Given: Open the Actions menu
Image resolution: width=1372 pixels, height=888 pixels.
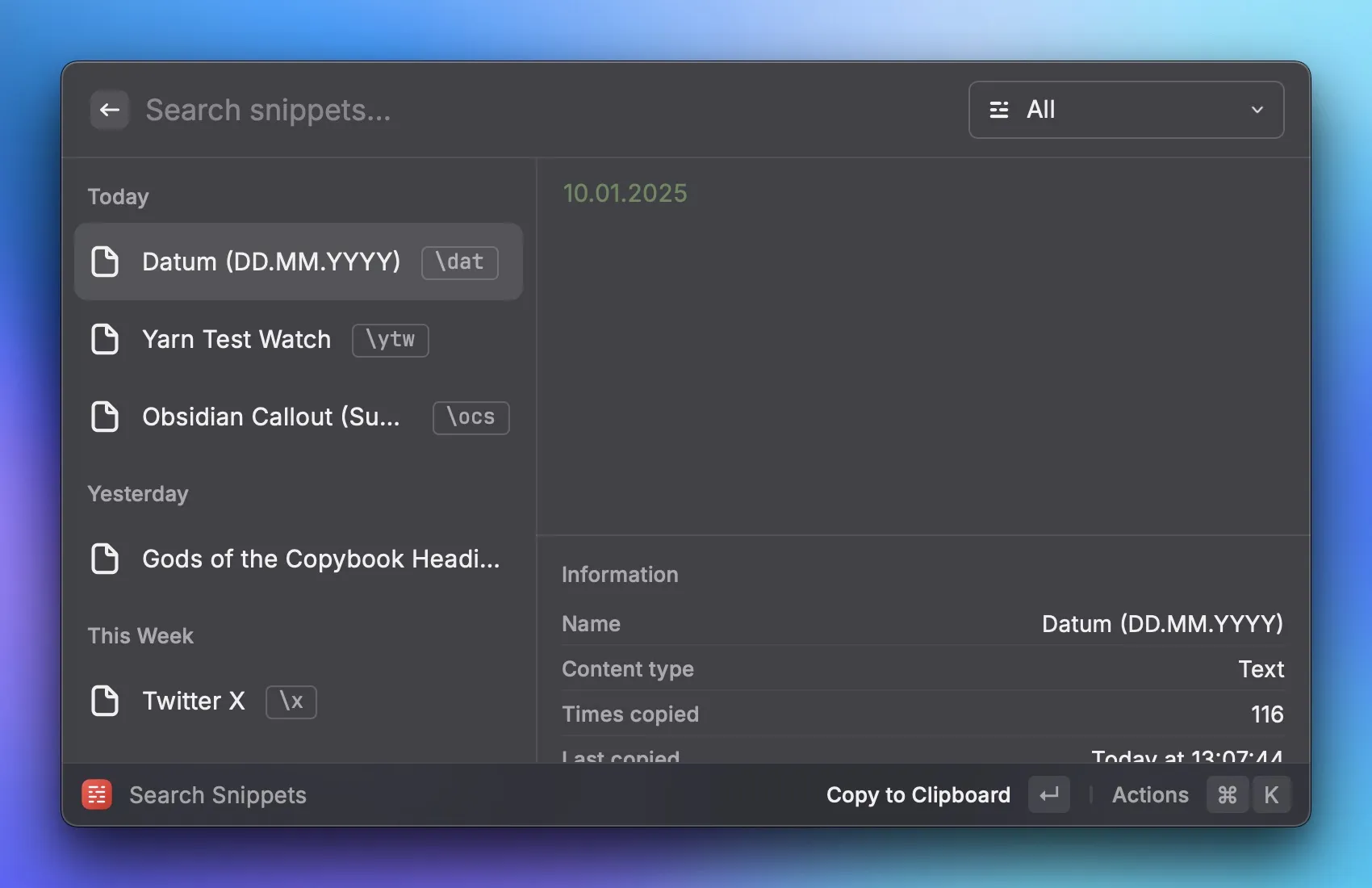Looking at the screenshot, I should pos(1150,795).
